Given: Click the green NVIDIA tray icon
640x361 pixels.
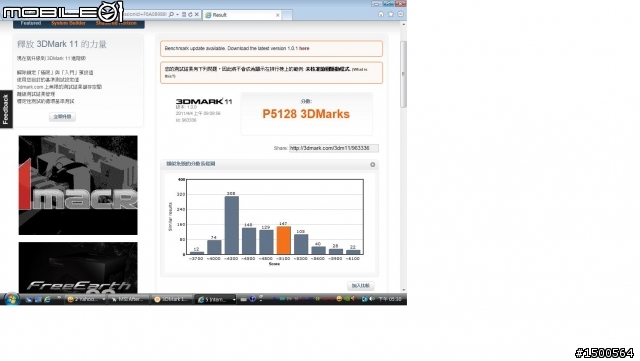Looking at the screenshot, I should point(346,299).
